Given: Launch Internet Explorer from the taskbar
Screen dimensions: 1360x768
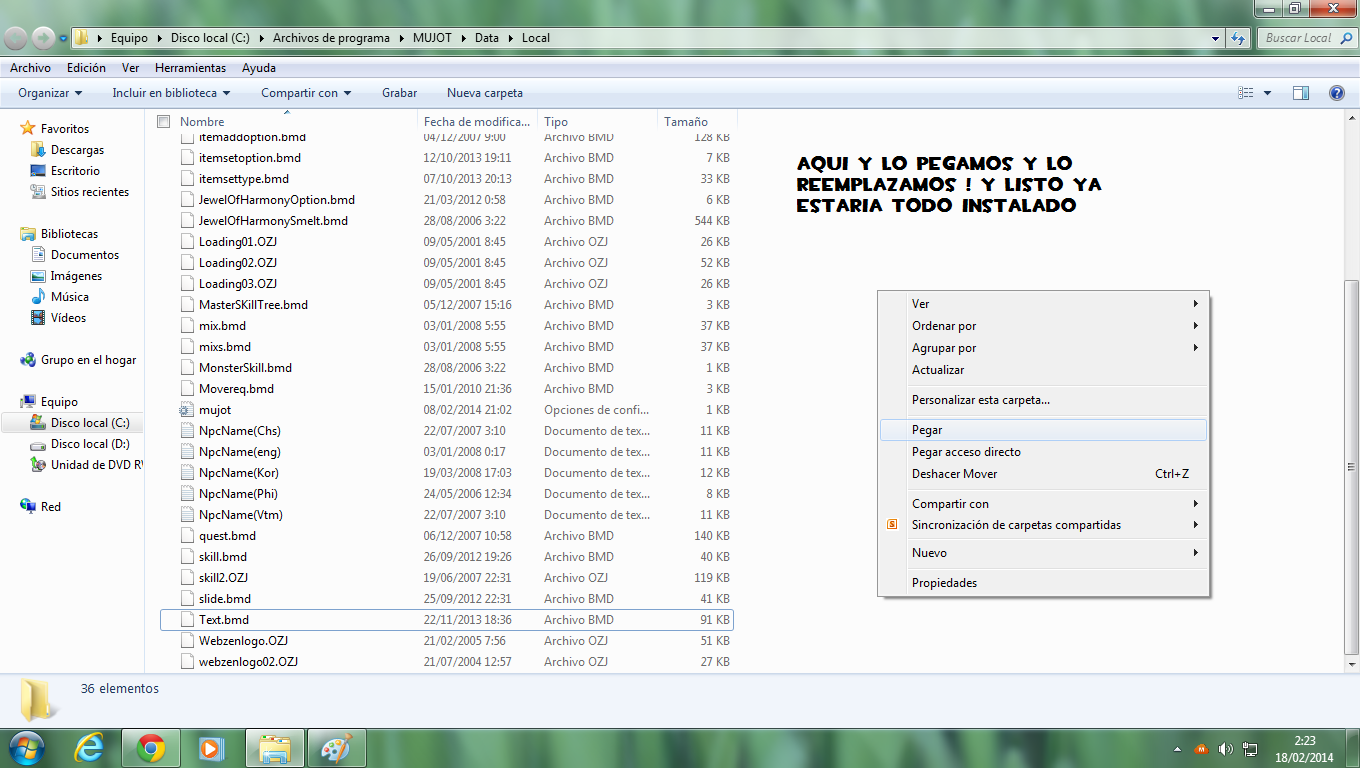Looking at the screenshot, I should [x=90, y=748].
